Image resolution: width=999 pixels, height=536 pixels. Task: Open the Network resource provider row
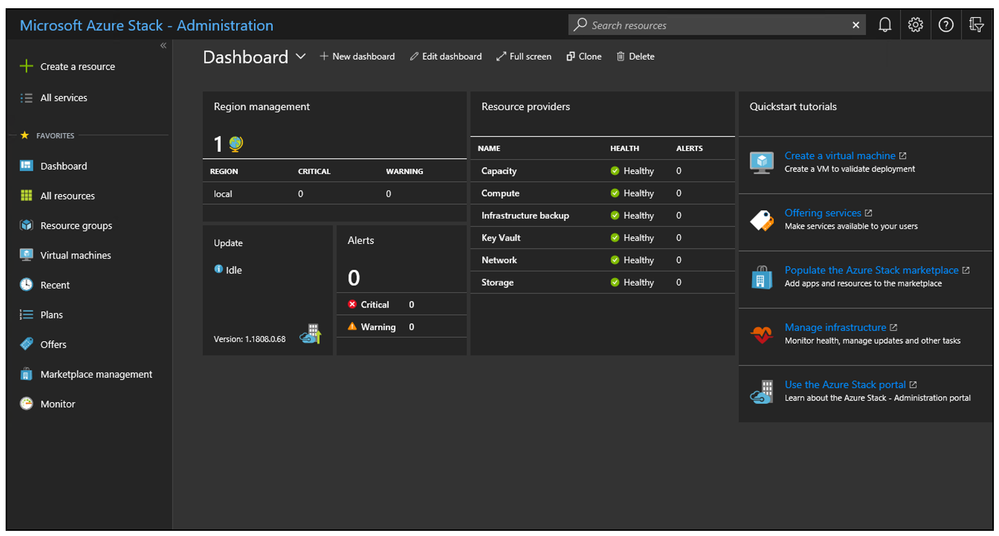pos(603,260)
